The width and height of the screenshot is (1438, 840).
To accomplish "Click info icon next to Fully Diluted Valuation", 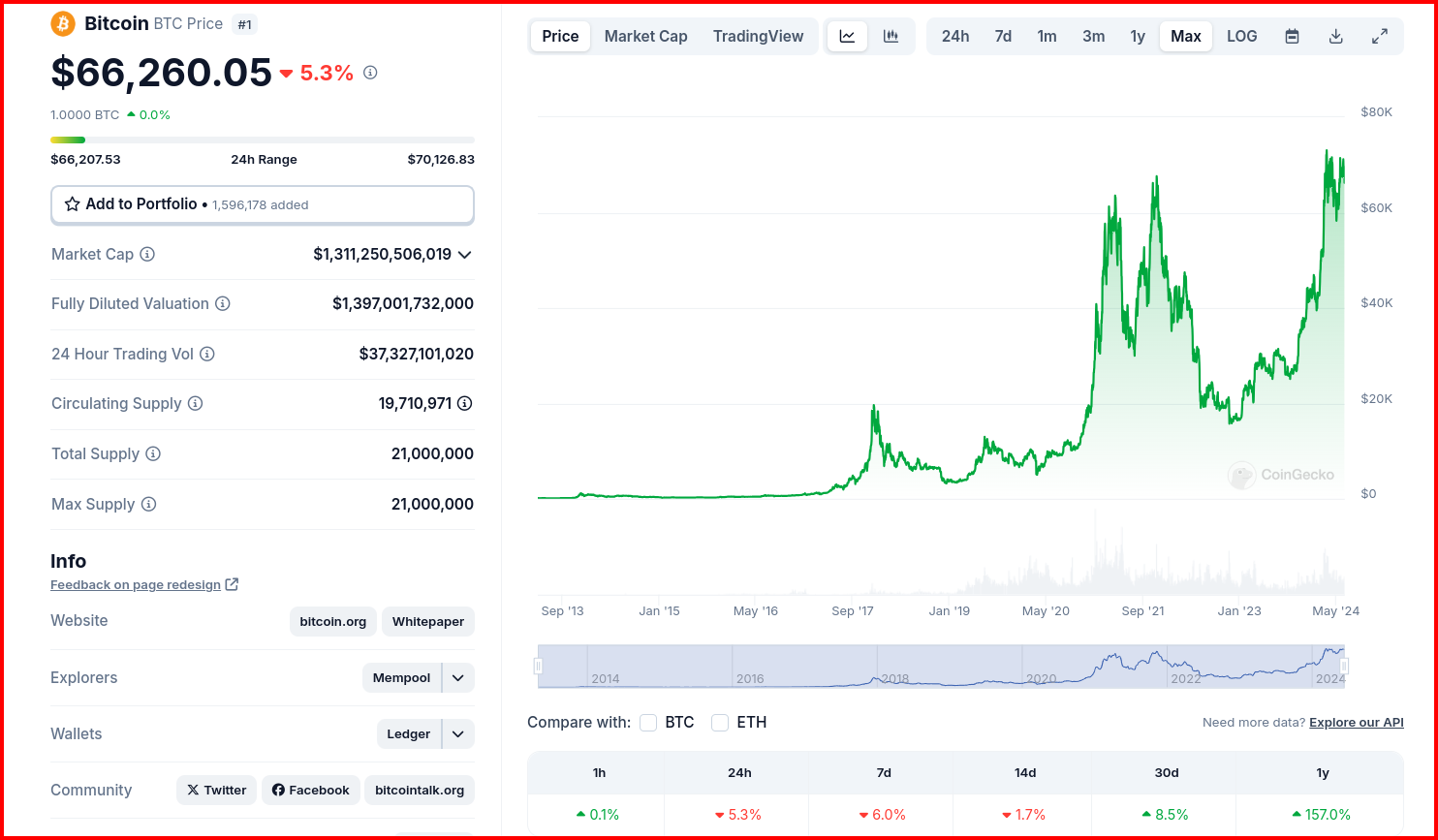I will 223,303.
